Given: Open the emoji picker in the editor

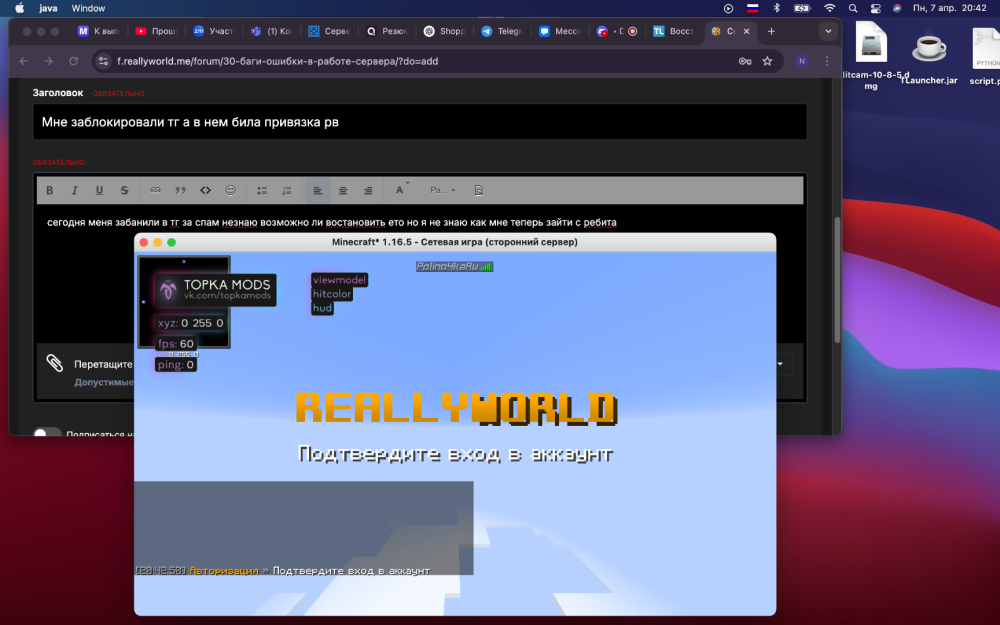Looking at the screenshot, I should point(230,190).
